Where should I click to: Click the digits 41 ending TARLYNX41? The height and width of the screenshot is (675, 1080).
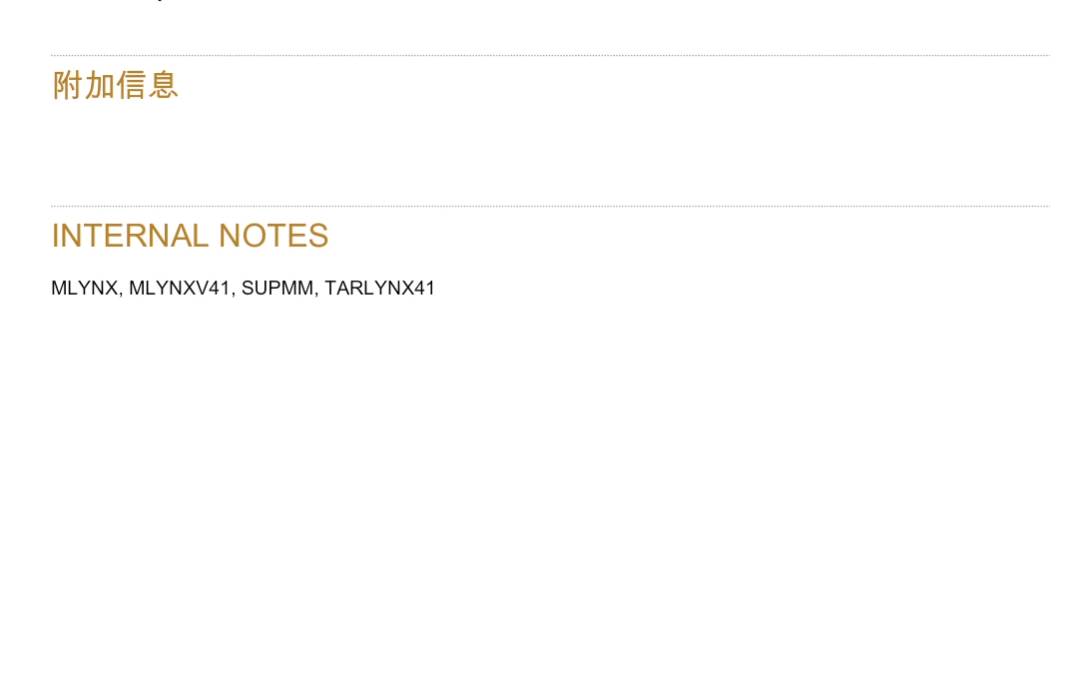pos(424,288)
